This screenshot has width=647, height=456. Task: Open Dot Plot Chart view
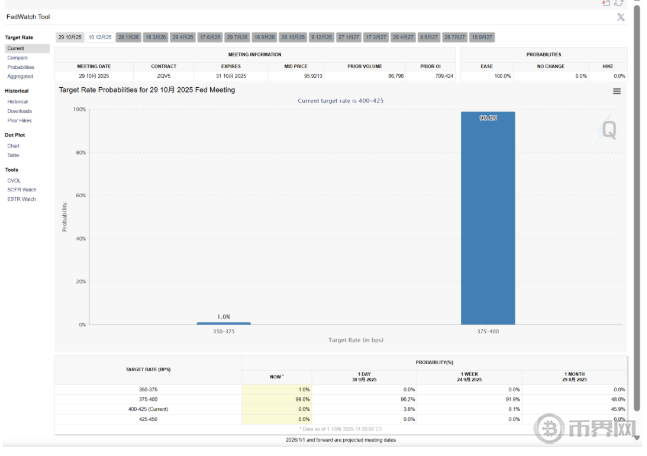(x=13, y=146)
